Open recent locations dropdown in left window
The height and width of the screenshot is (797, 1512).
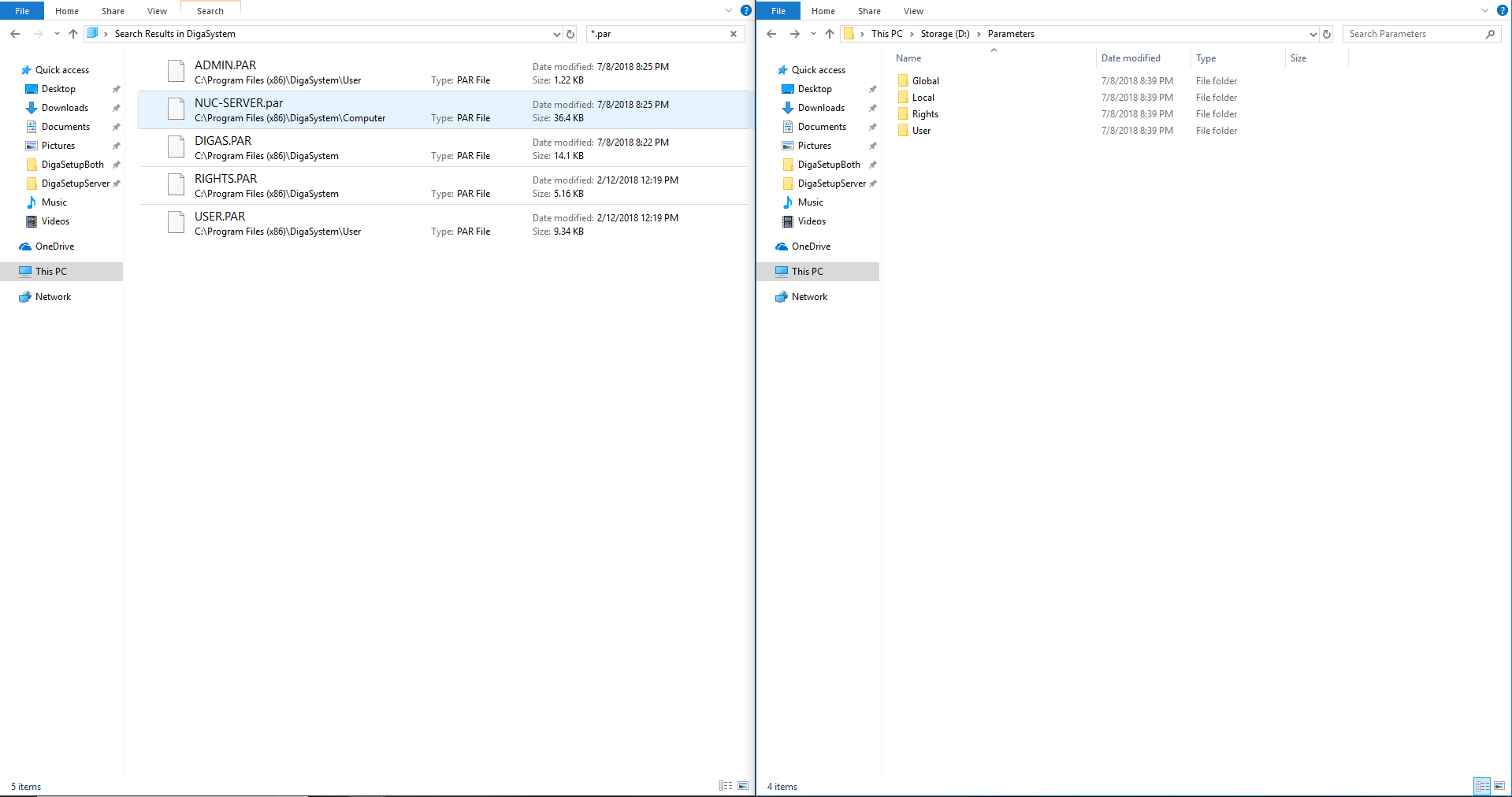point(57,34)
